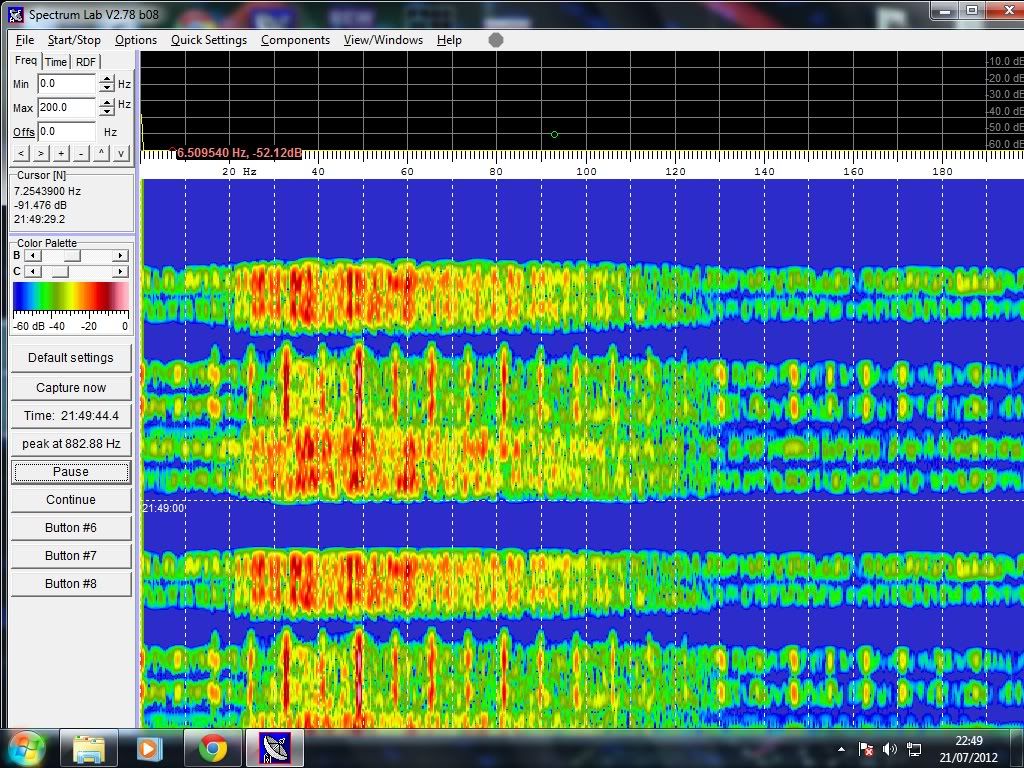Click the right arrow of the B brightness slider
The height and width of the screenshot is (768, 1024).
pyautogui.click(x=121, y=256)
